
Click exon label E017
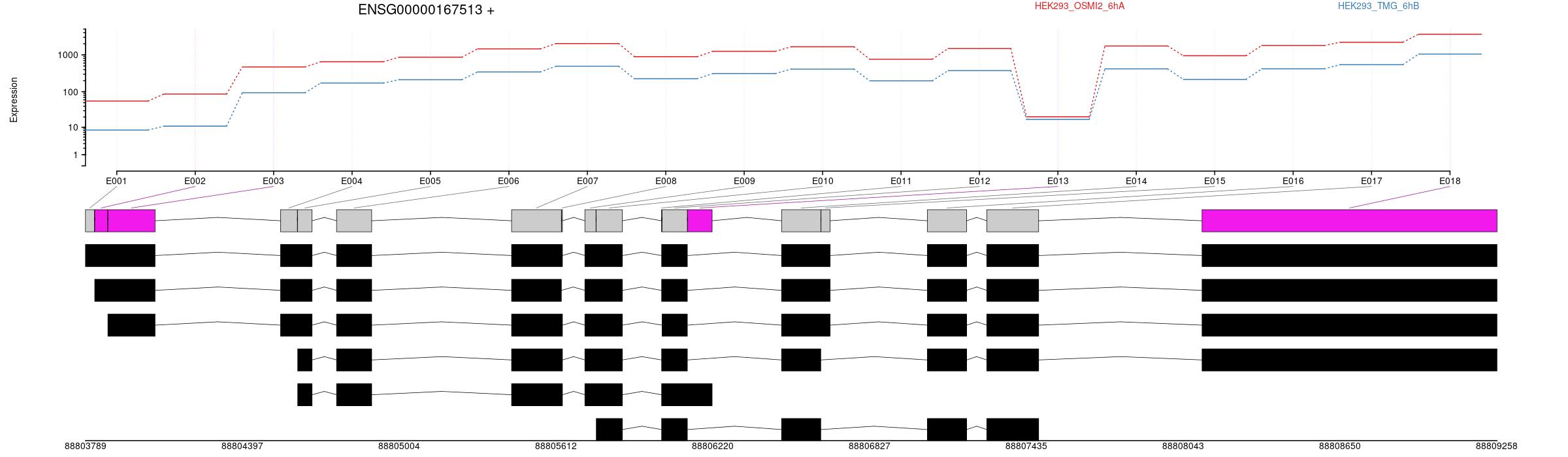tap(1371, 181)
